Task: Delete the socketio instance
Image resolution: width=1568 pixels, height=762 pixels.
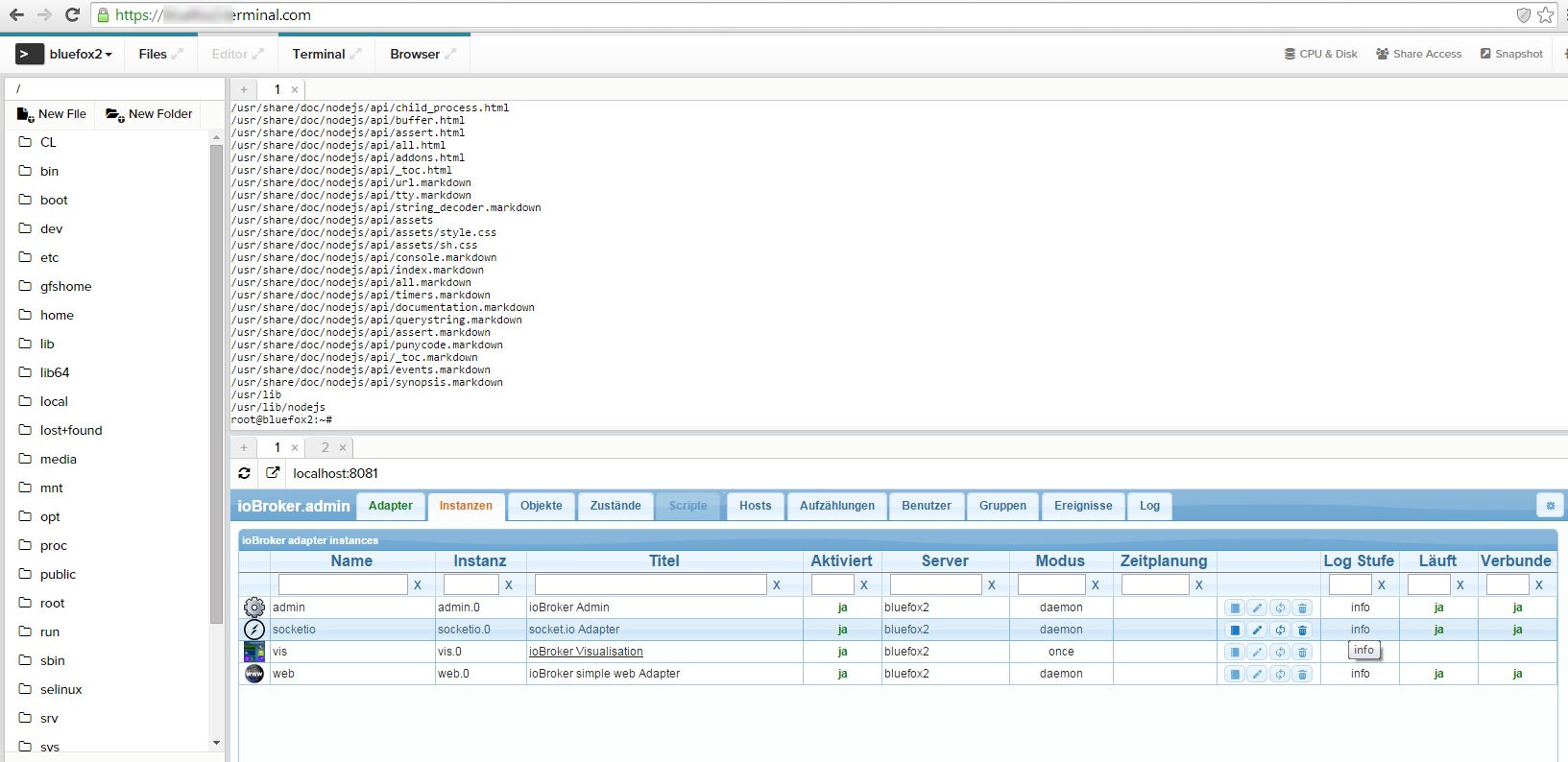Action: tap(1302, 630)
